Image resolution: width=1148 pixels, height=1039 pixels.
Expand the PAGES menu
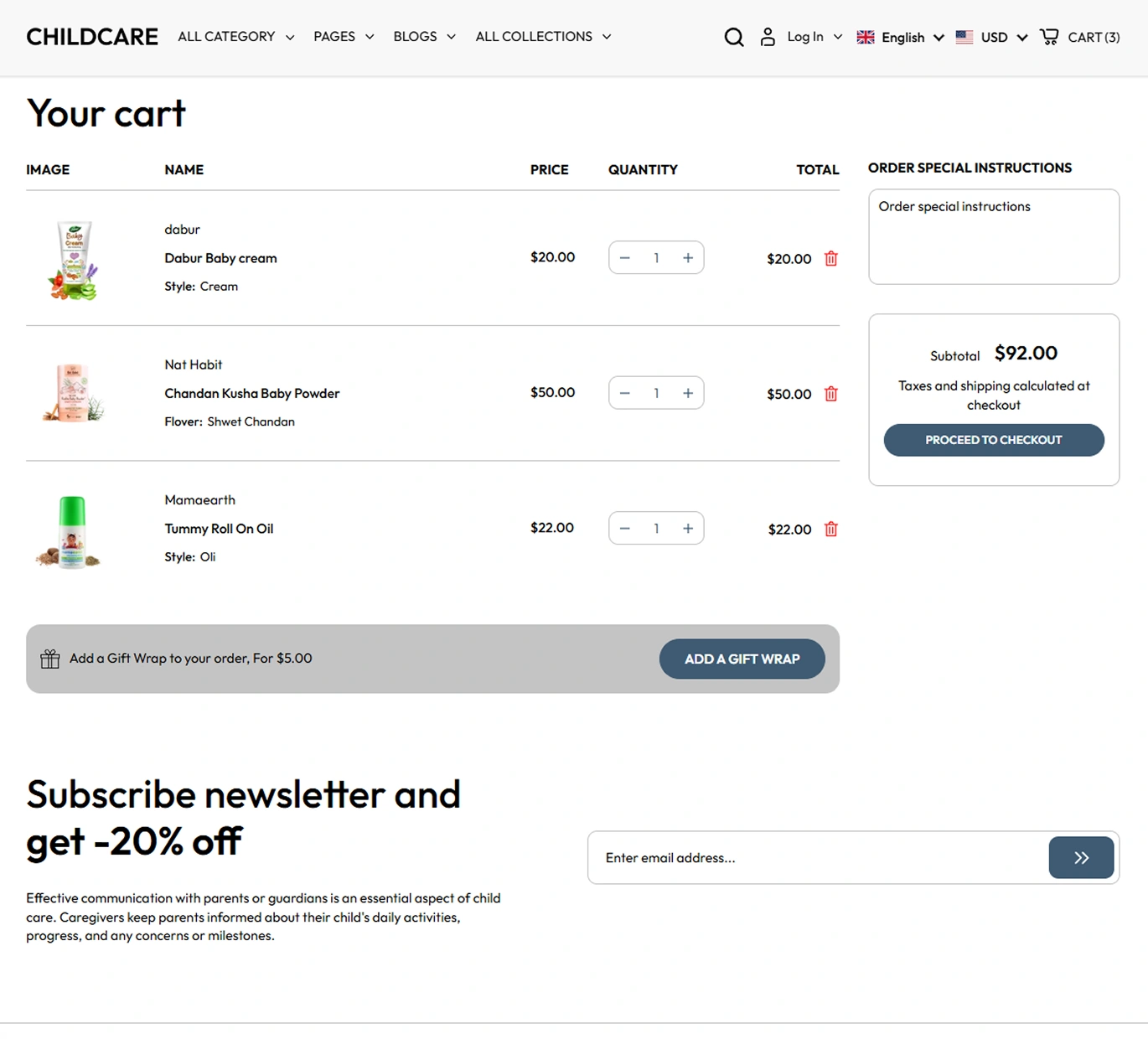(x=344, y=37)
